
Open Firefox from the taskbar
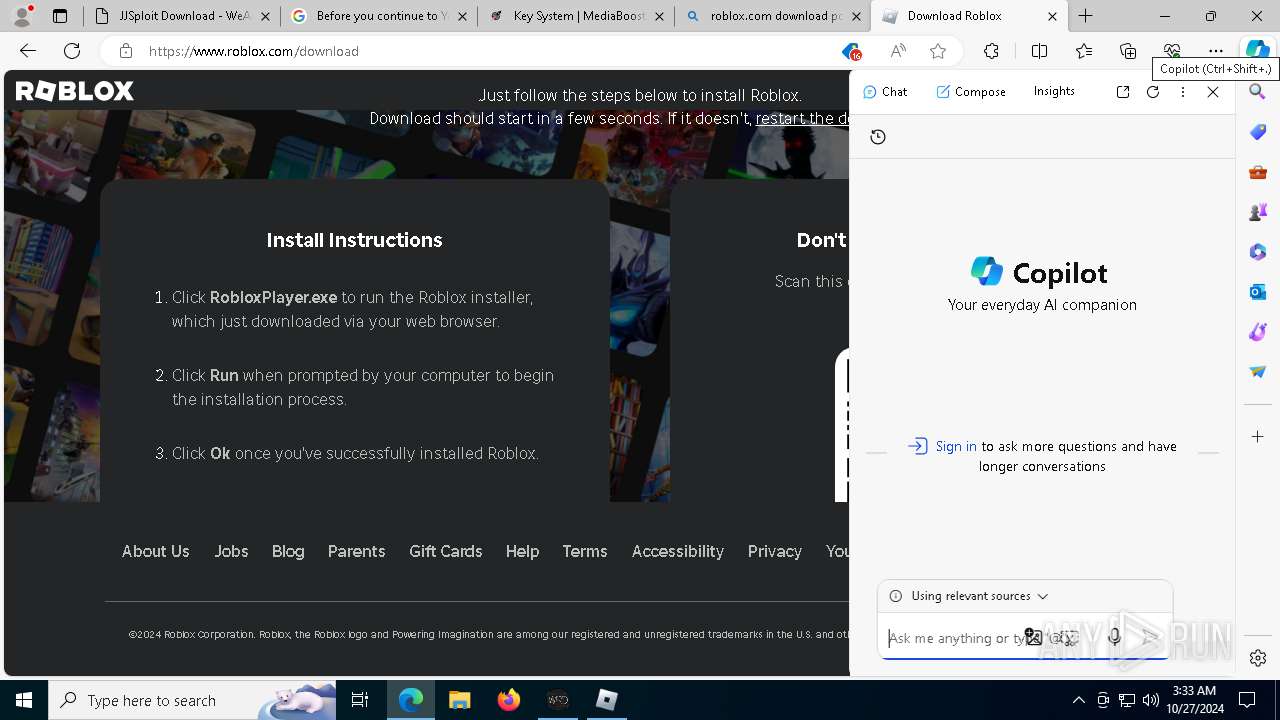(509, 700)
